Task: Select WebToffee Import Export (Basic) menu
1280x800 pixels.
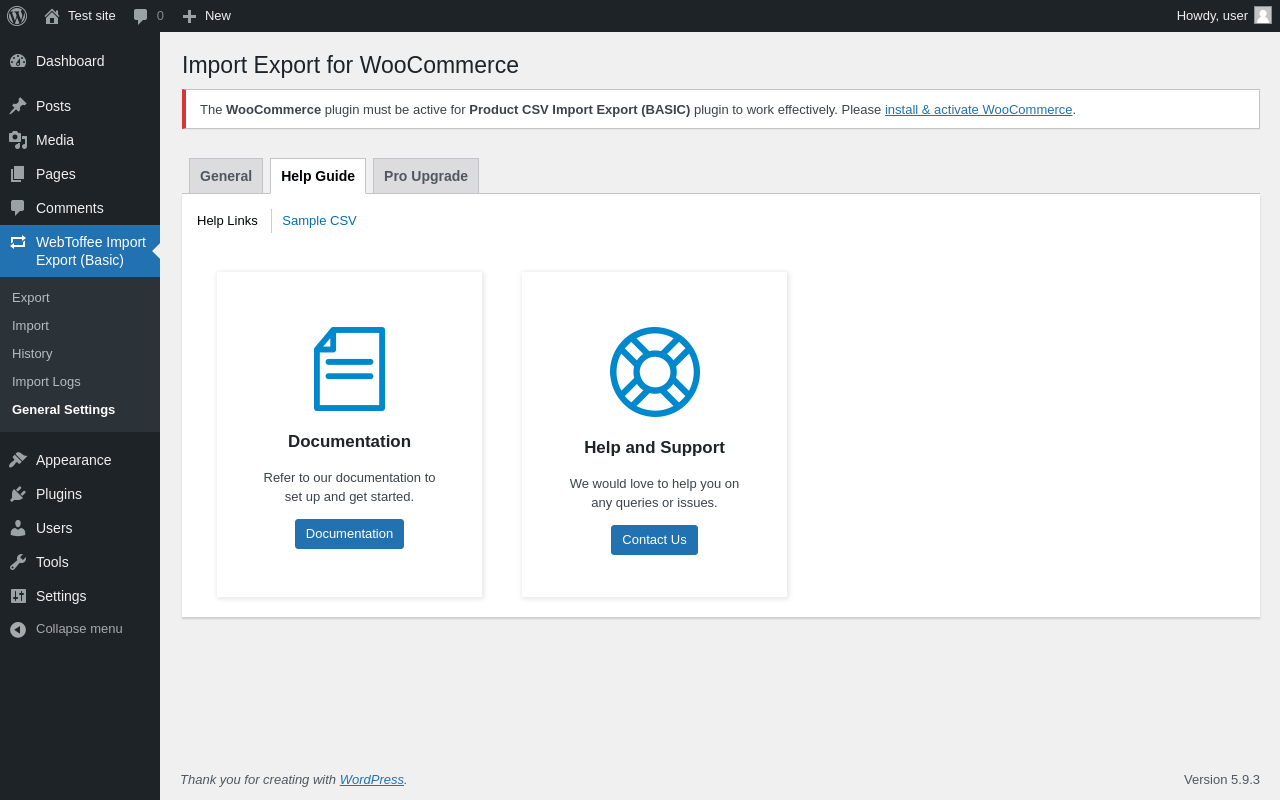Action: [80, 251]
